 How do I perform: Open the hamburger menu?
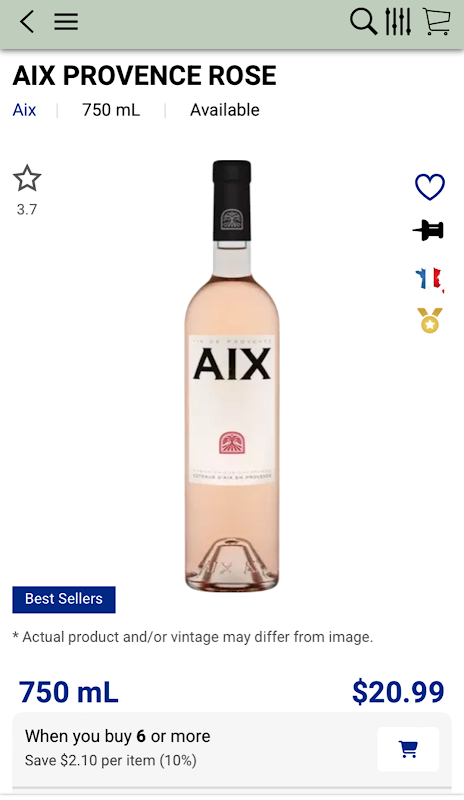pyautogui.click(x=66, y=22)
